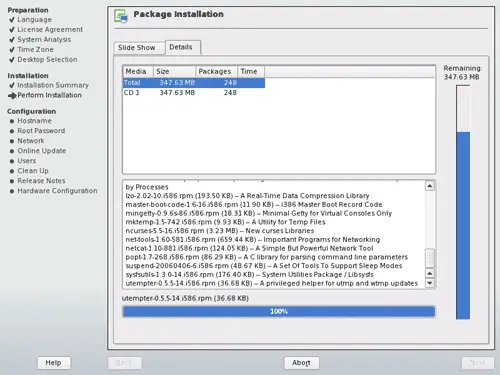Click the master-boot-code log line
The width and height of the screenshot is (500, 375).
(x=254, y=205)
